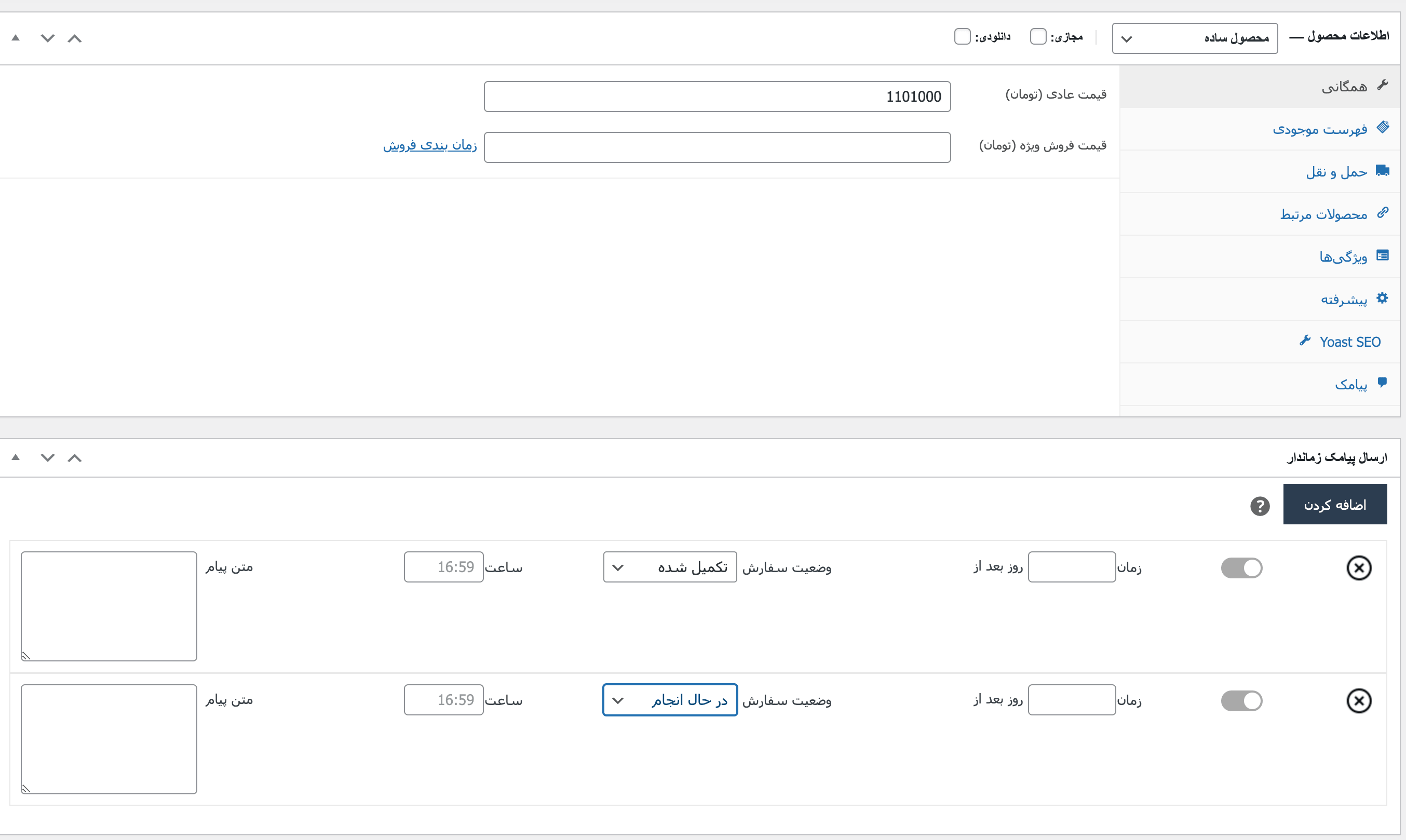Switch to the حمل و نقل tab
The height and width of the screenshot is (840, 1406).
(1260, 171)
